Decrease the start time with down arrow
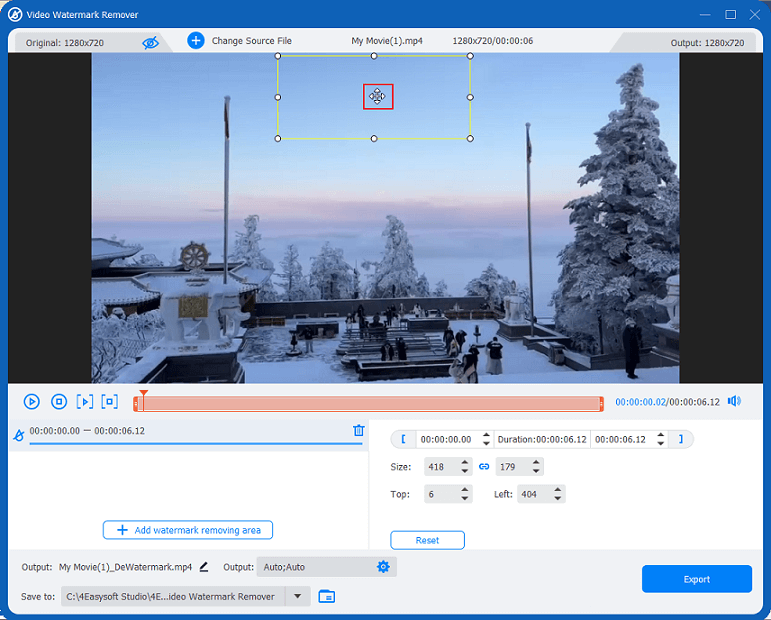The image size is (771, 620). [x=486, y=443]
